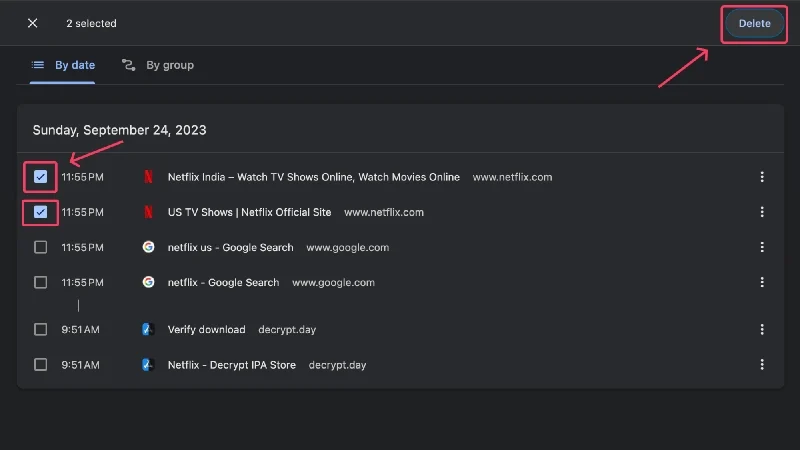
Task: Click the X to clear selection
Action: click(33, 23)
